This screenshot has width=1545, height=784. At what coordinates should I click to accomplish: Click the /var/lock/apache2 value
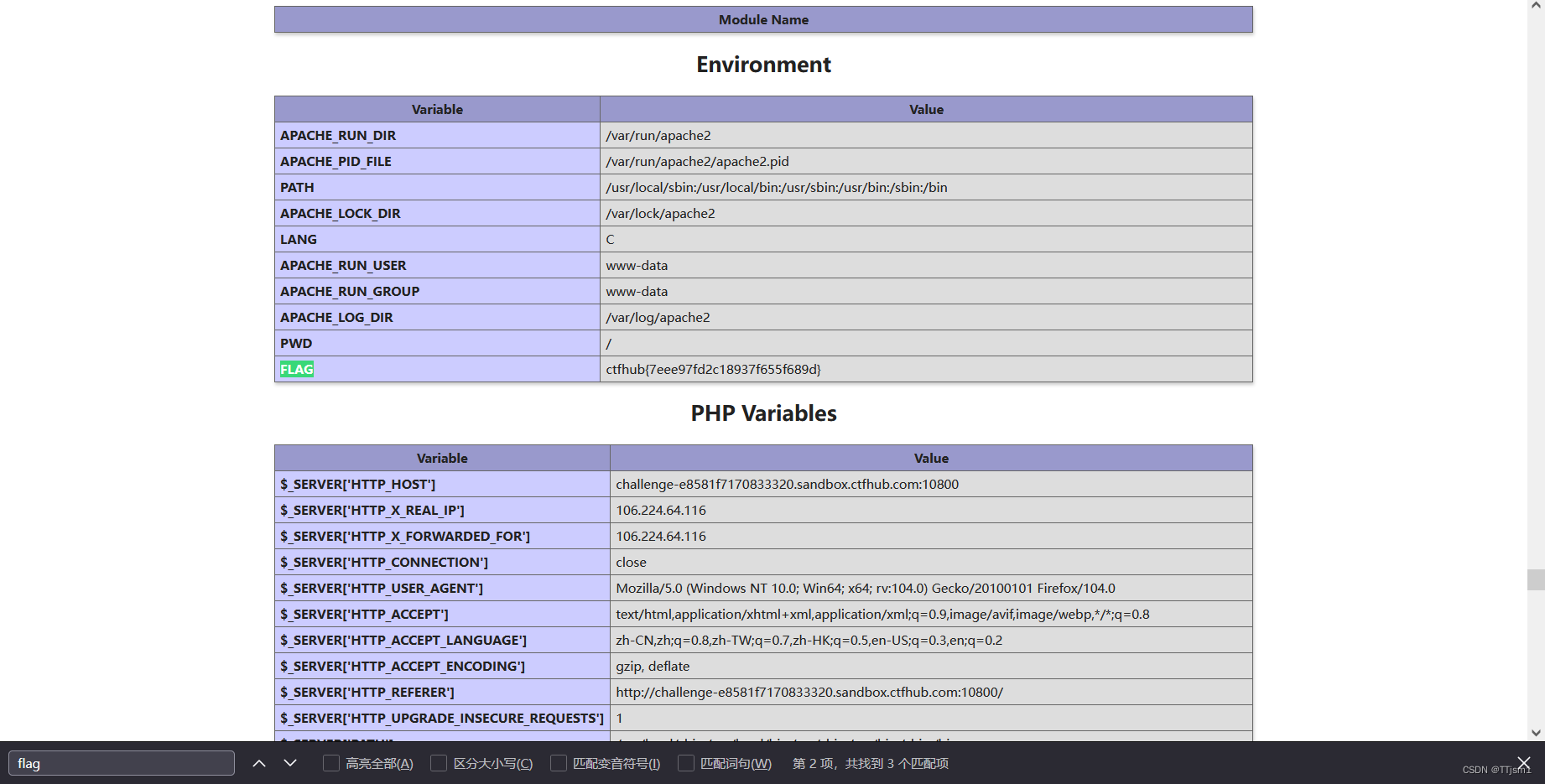(x=660, y=213)
